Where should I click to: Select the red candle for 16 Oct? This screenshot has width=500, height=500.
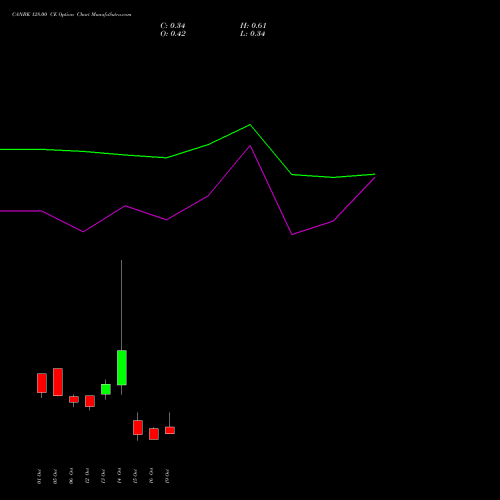tap(154, 434)
